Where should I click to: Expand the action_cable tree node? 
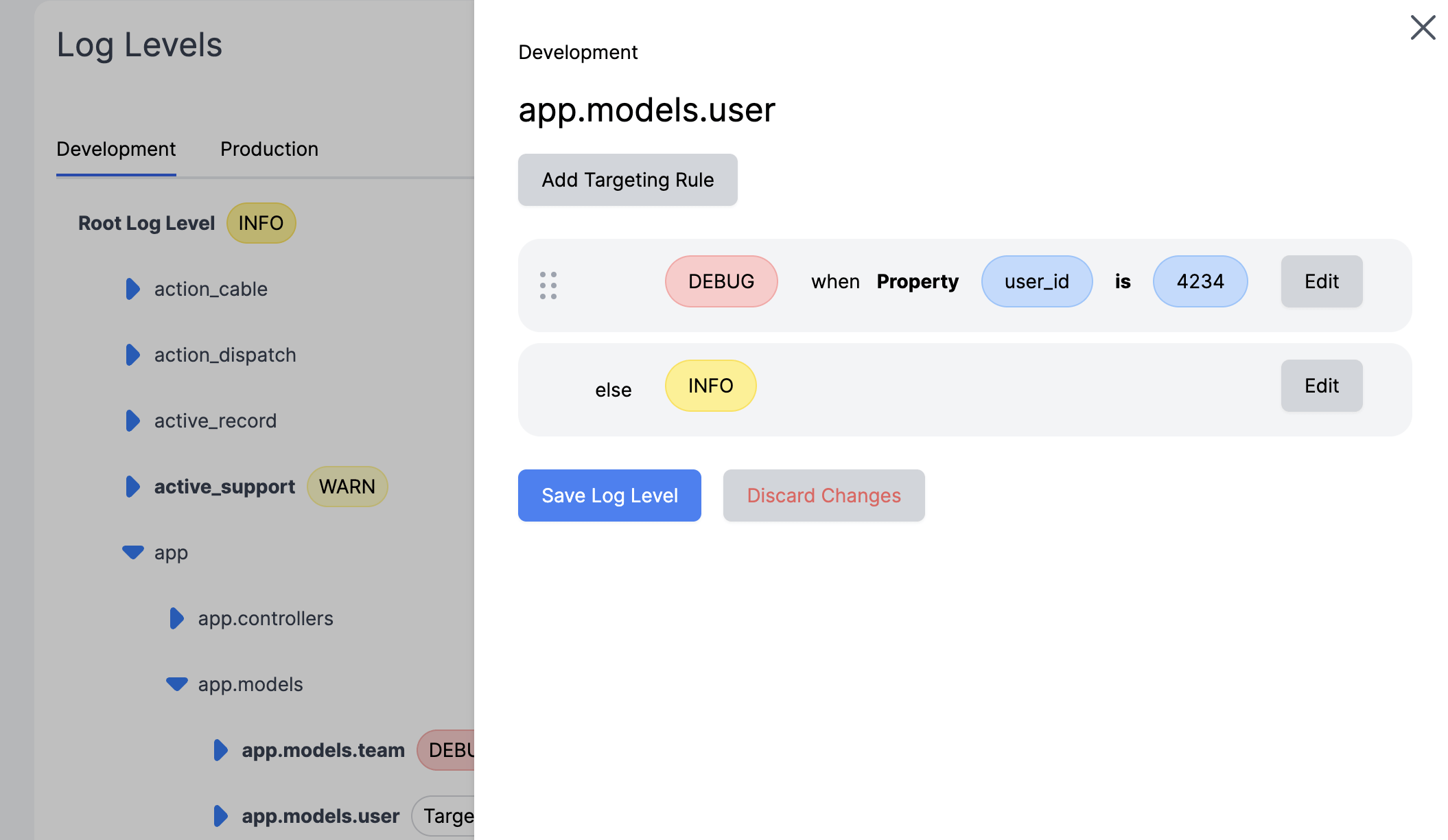(133, 289)
